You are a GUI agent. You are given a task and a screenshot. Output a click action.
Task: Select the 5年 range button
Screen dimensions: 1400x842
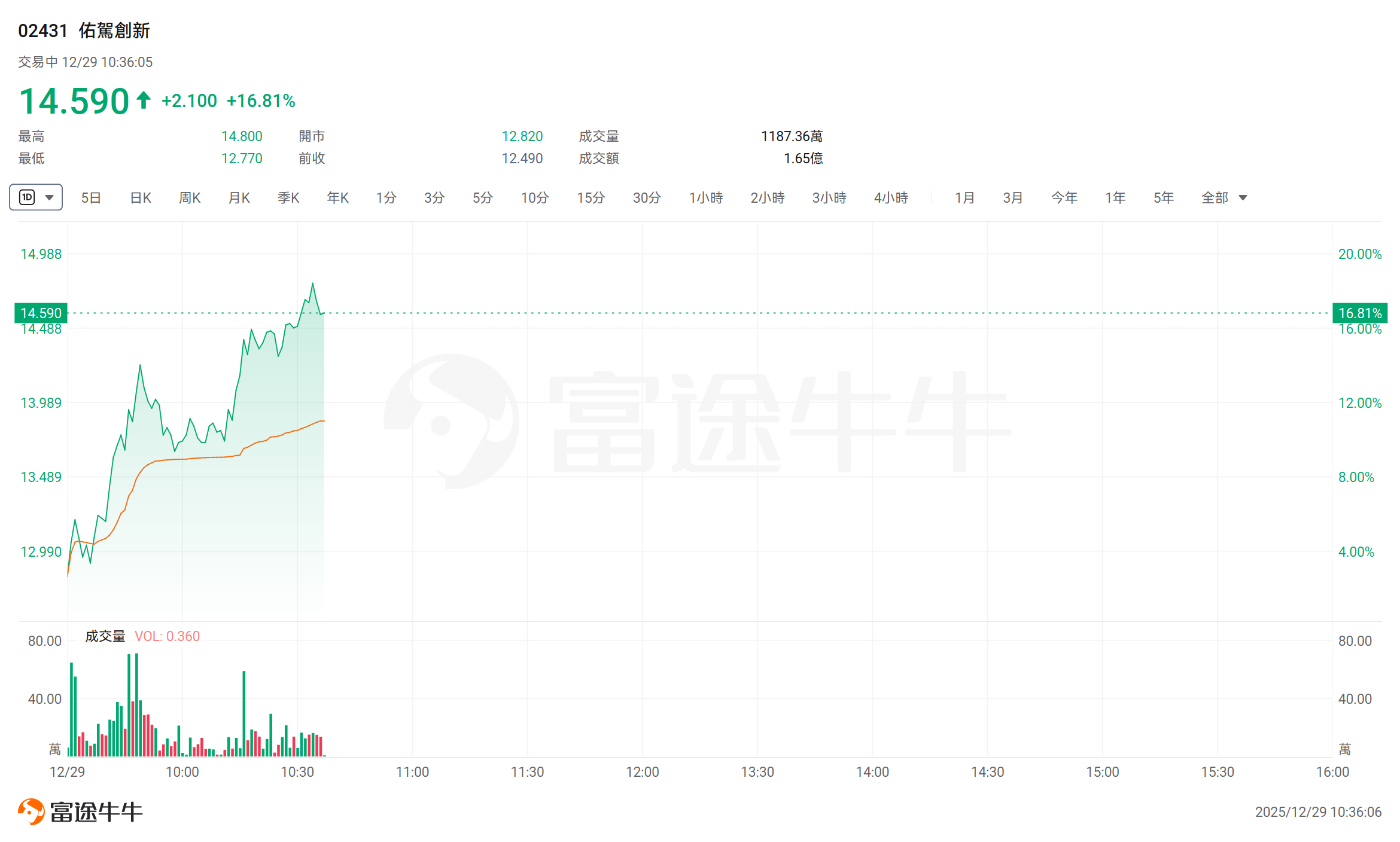(x=1164, y=198)
